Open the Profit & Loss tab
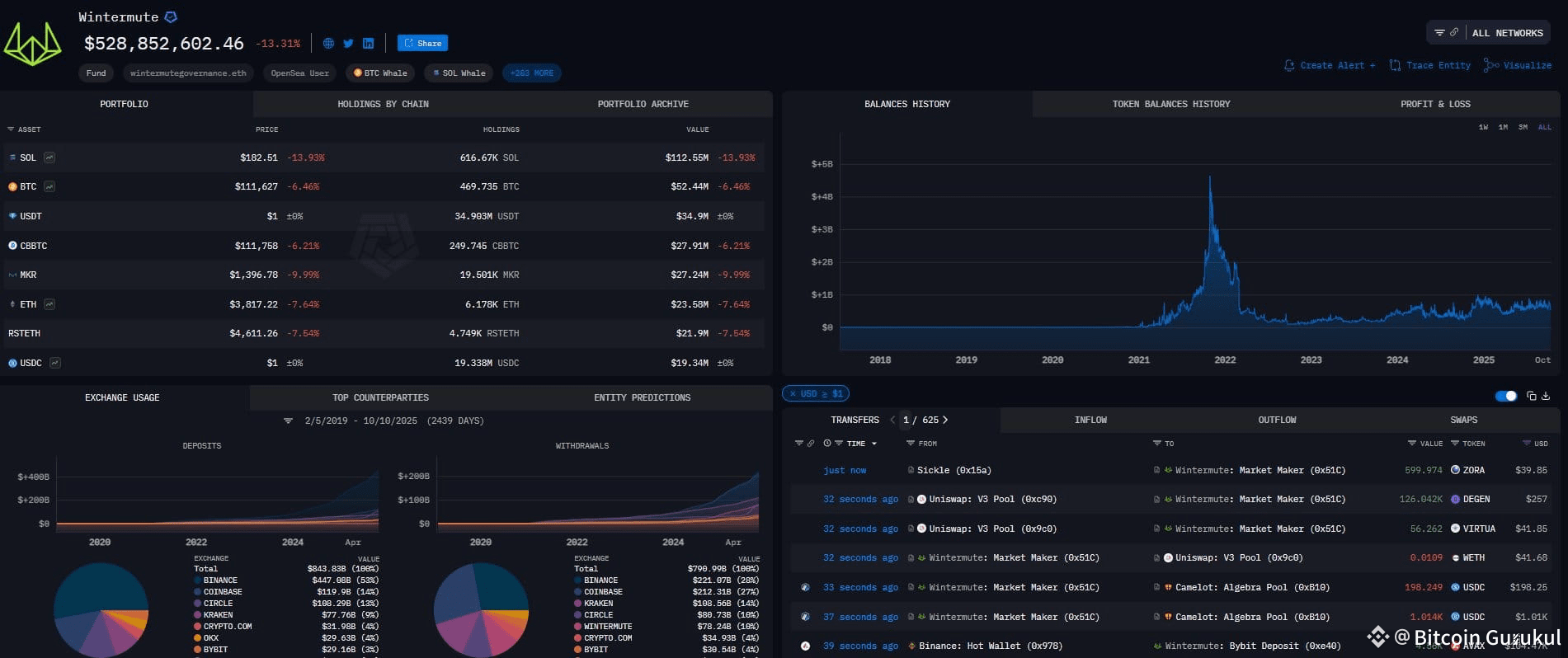This screenshot has height=658, width=1568. click(1435, 104)
